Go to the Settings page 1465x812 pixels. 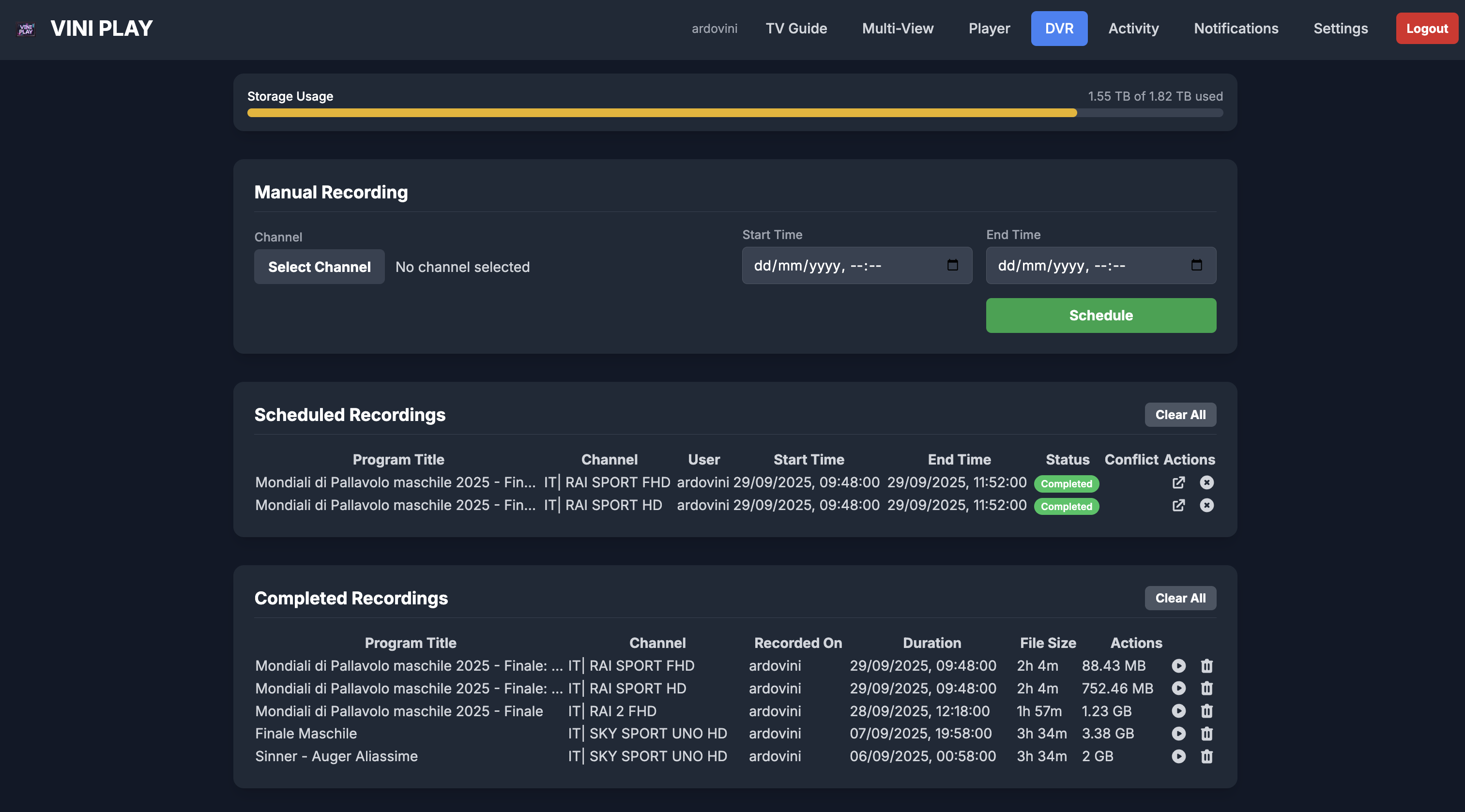(x=1341, y=29)
